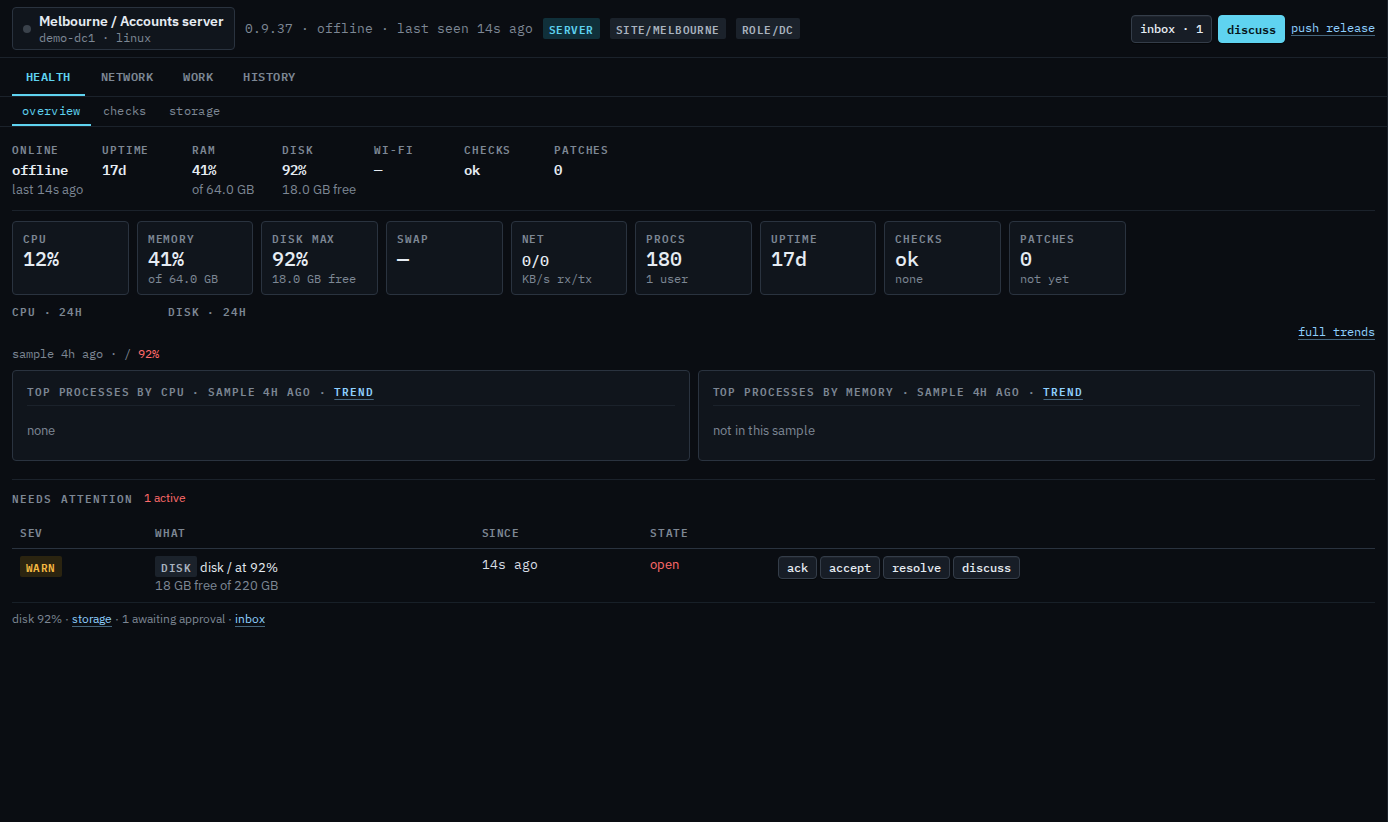Open the Melbourne / Accounts server selector
This screenshot has width=1388, height=822.
coord(124,29)
